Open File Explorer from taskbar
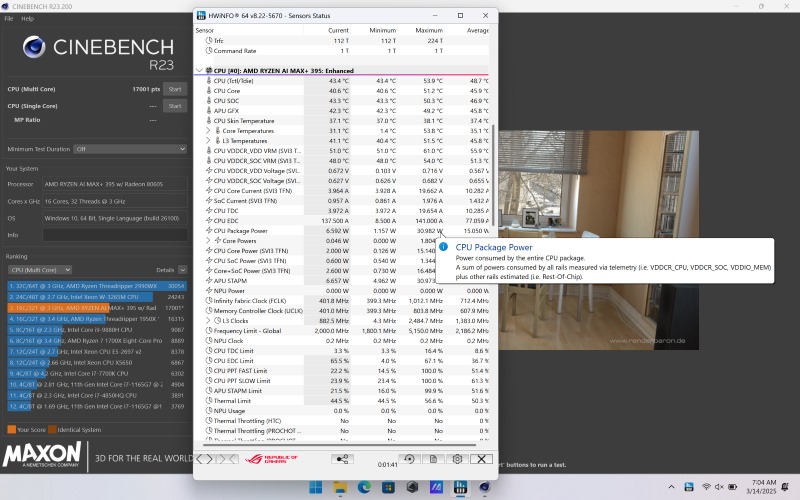The image size is (800, 500). 340,487
